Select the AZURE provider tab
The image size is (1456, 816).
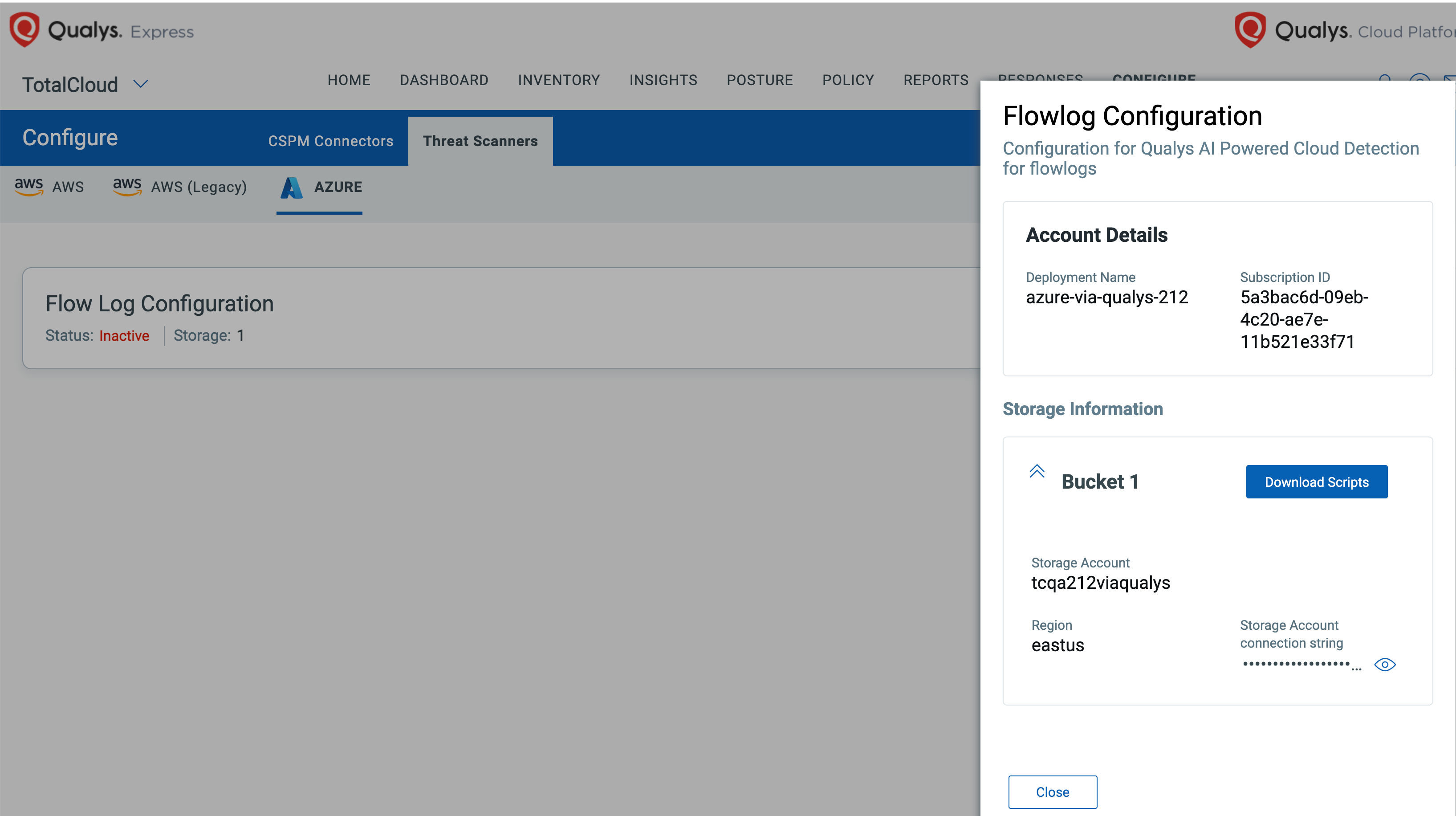click(x=319, y=188)
